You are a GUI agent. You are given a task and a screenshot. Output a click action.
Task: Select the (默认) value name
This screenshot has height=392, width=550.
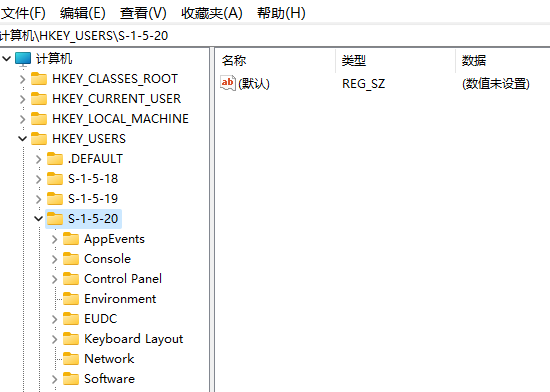[254, 84]
